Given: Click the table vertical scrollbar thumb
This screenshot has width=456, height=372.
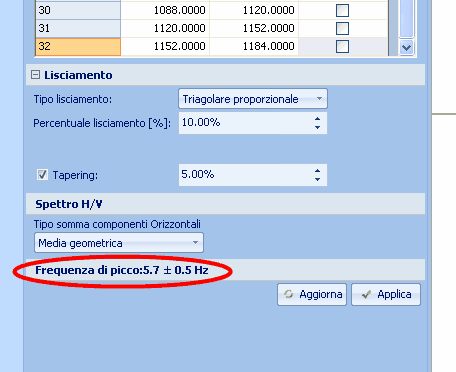Looking at the screenshot, I should [407, 18].
